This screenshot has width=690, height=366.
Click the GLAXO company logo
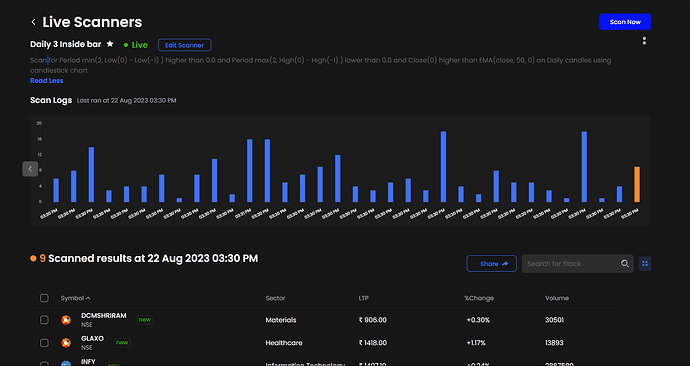pyautogui.click(x=66, y=343)
